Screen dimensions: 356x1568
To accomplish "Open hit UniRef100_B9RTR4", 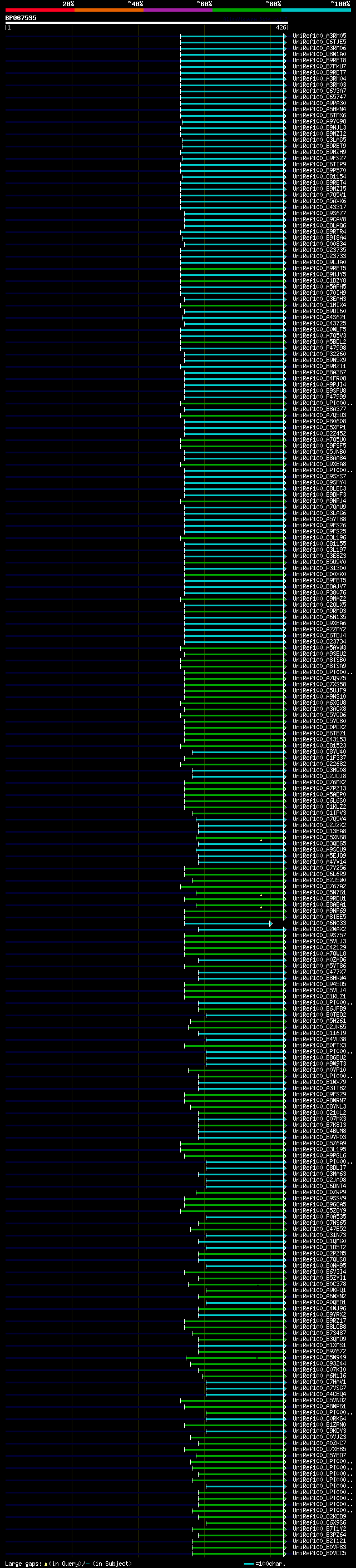I will [319, 232].
